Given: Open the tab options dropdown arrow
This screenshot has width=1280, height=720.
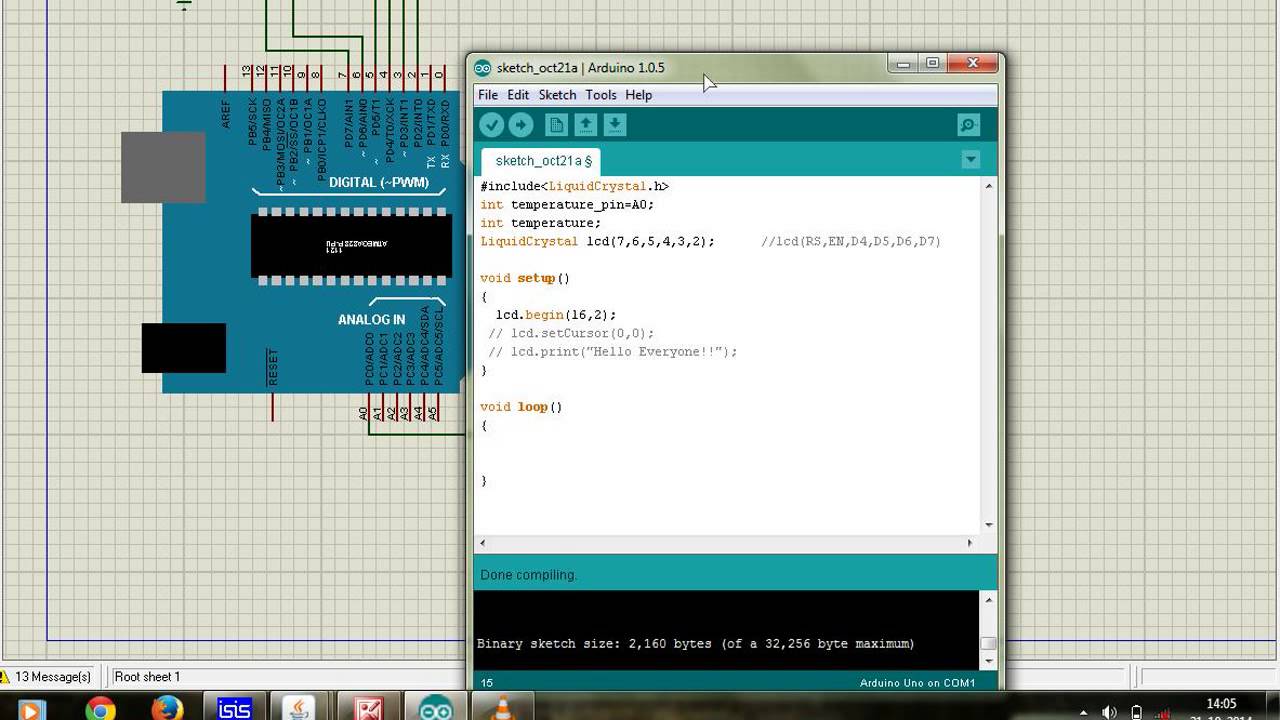Looking at the screenshot, I should click(970, 160).
